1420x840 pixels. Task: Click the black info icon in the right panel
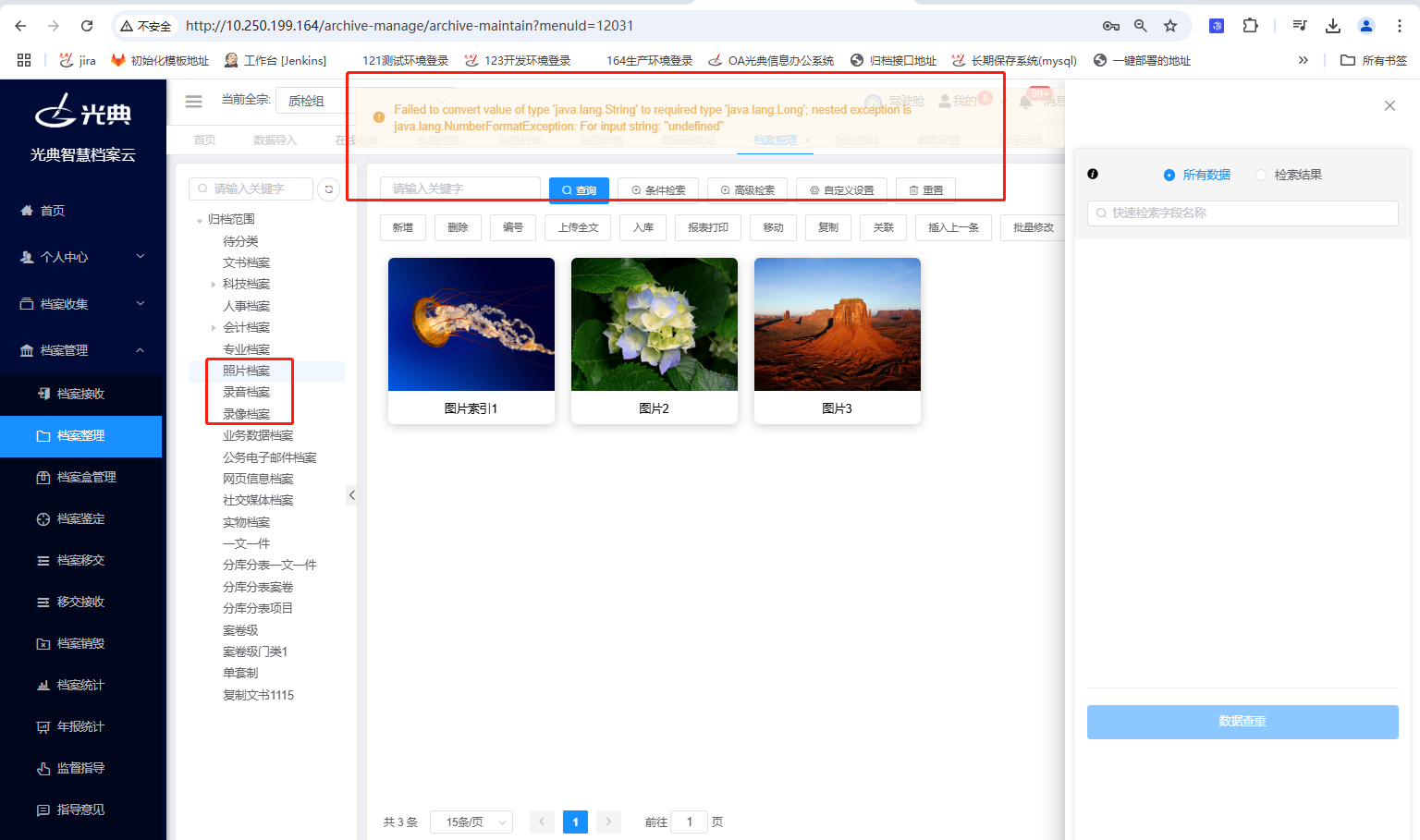[x=1093, y=174]
